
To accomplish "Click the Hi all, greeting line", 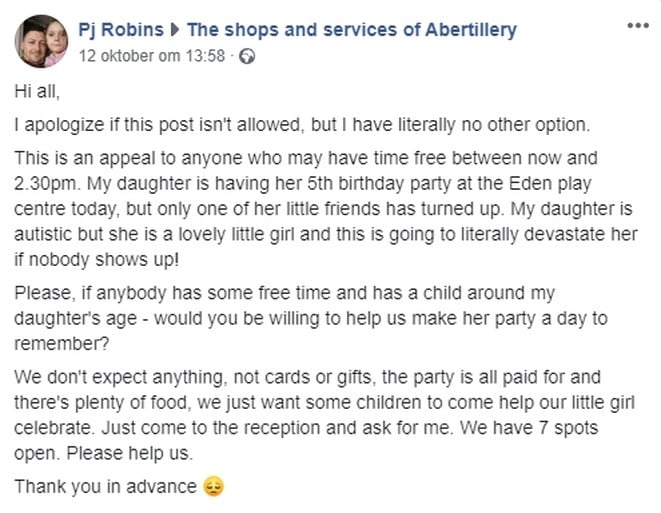I will (37, 91).
